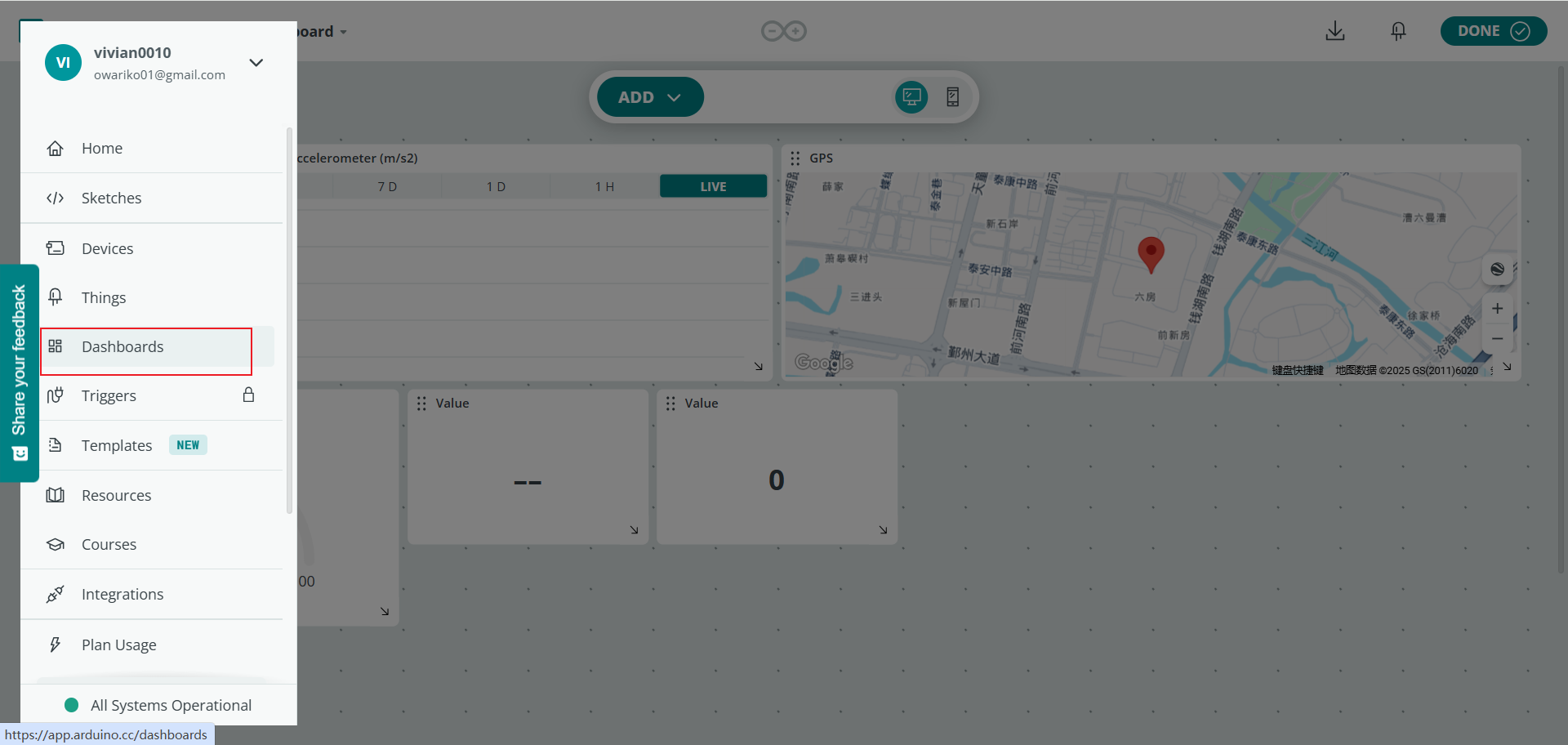Open the ADD widget dropdown
The image size is (1568, 745).
(650, 97)
